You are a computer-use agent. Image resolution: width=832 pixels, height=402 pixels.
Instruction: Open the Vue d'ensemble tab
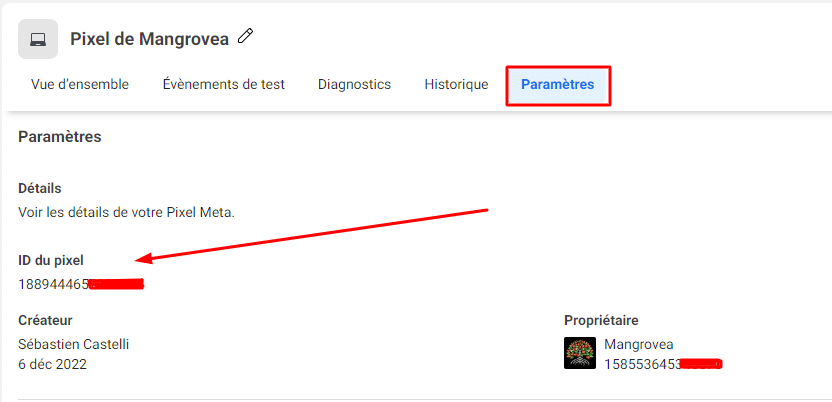point(80,84)
